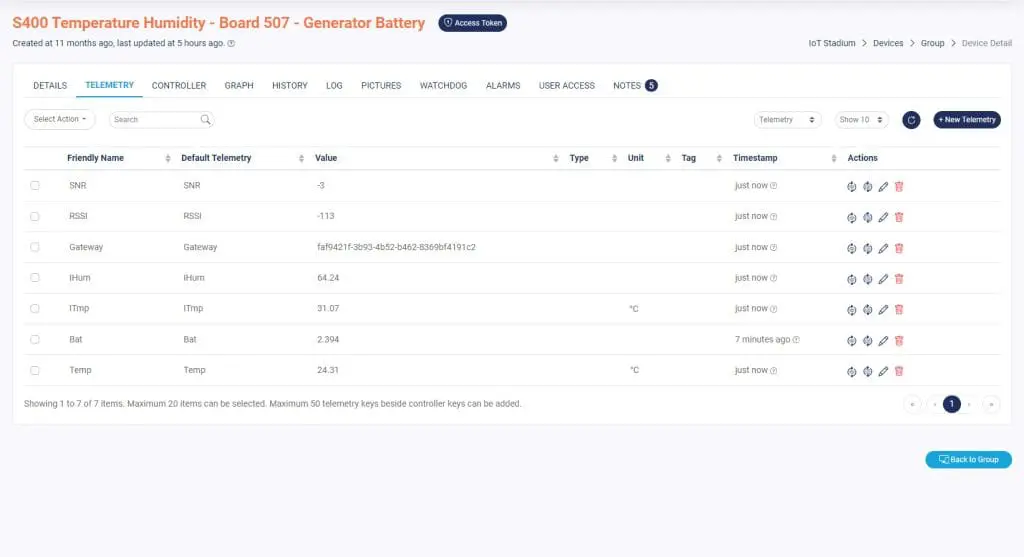Viewport: 1024px width, 557px height.
Task: Edit the RSSI telemetry with pencil icon
Action: [883, 217]
